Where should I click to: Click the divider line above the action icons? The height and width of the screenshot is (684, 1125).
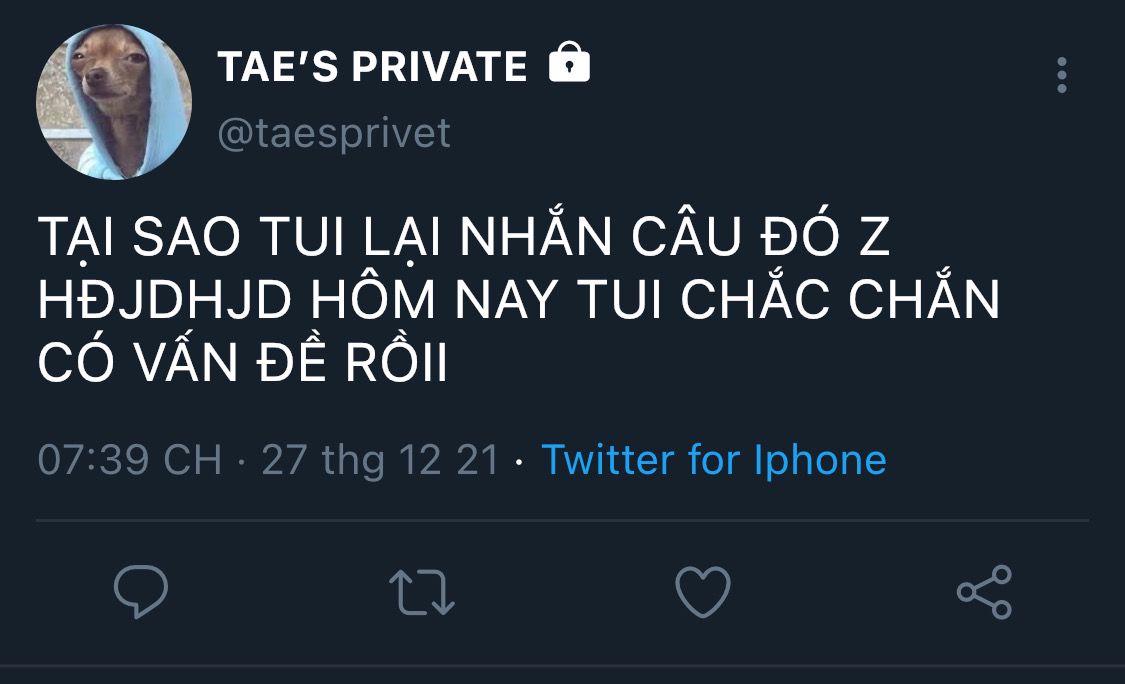pos(562,521)
